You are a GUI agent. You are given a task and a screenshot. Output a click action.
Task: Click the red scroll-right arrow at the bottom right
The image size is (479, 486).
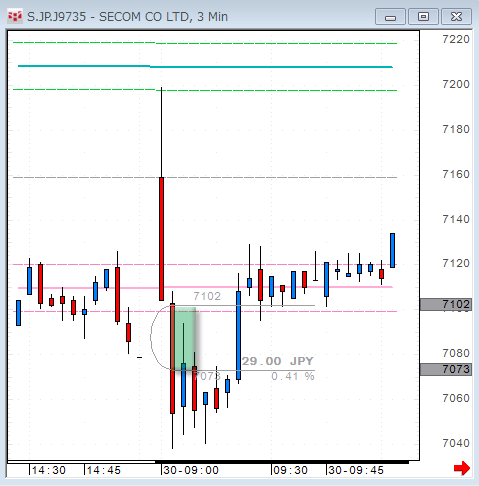(x=462, y=468)
